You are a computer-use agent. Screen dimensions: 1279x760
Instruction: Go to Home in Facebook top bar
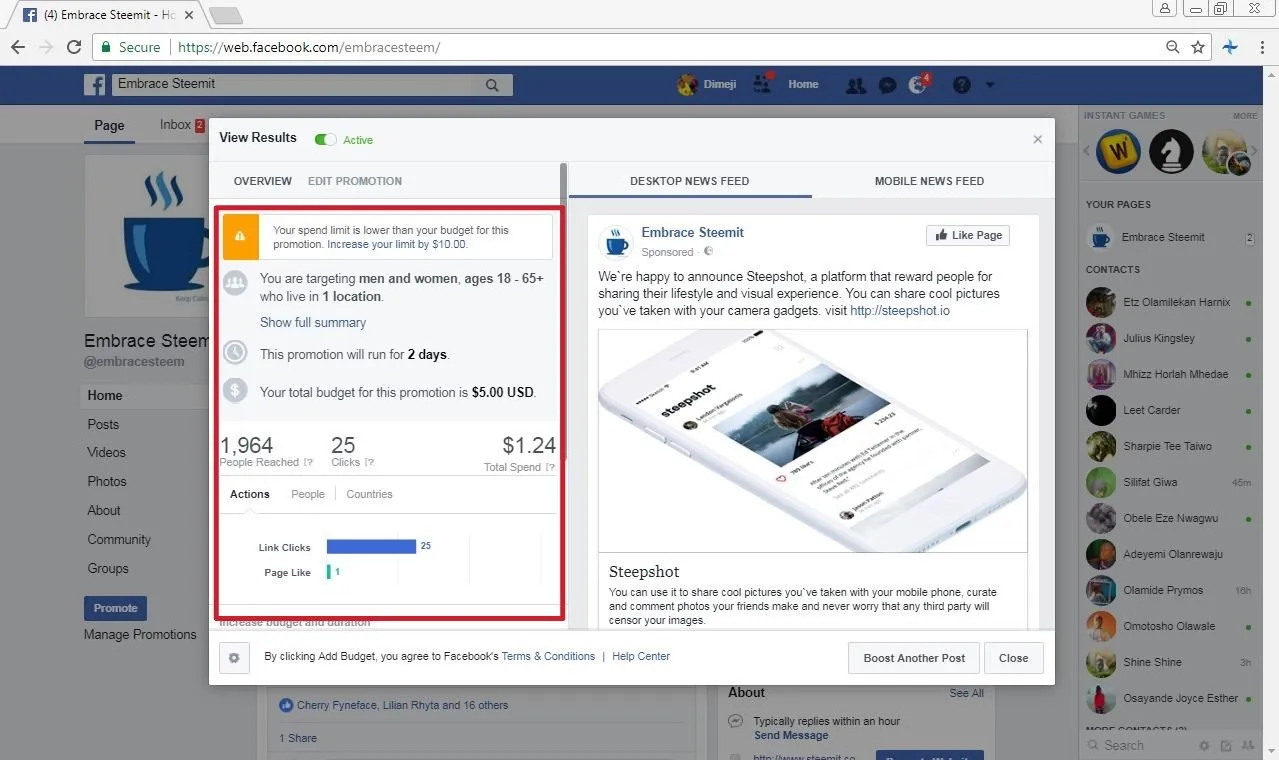click(803, 85)
